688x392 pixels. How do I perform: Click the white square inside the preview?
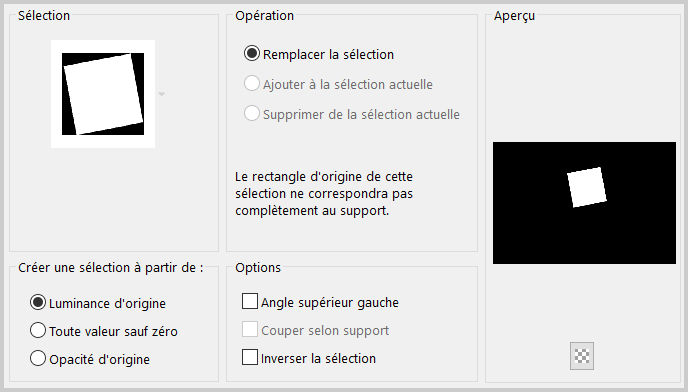pyautogui.click(x=587, y=187)
